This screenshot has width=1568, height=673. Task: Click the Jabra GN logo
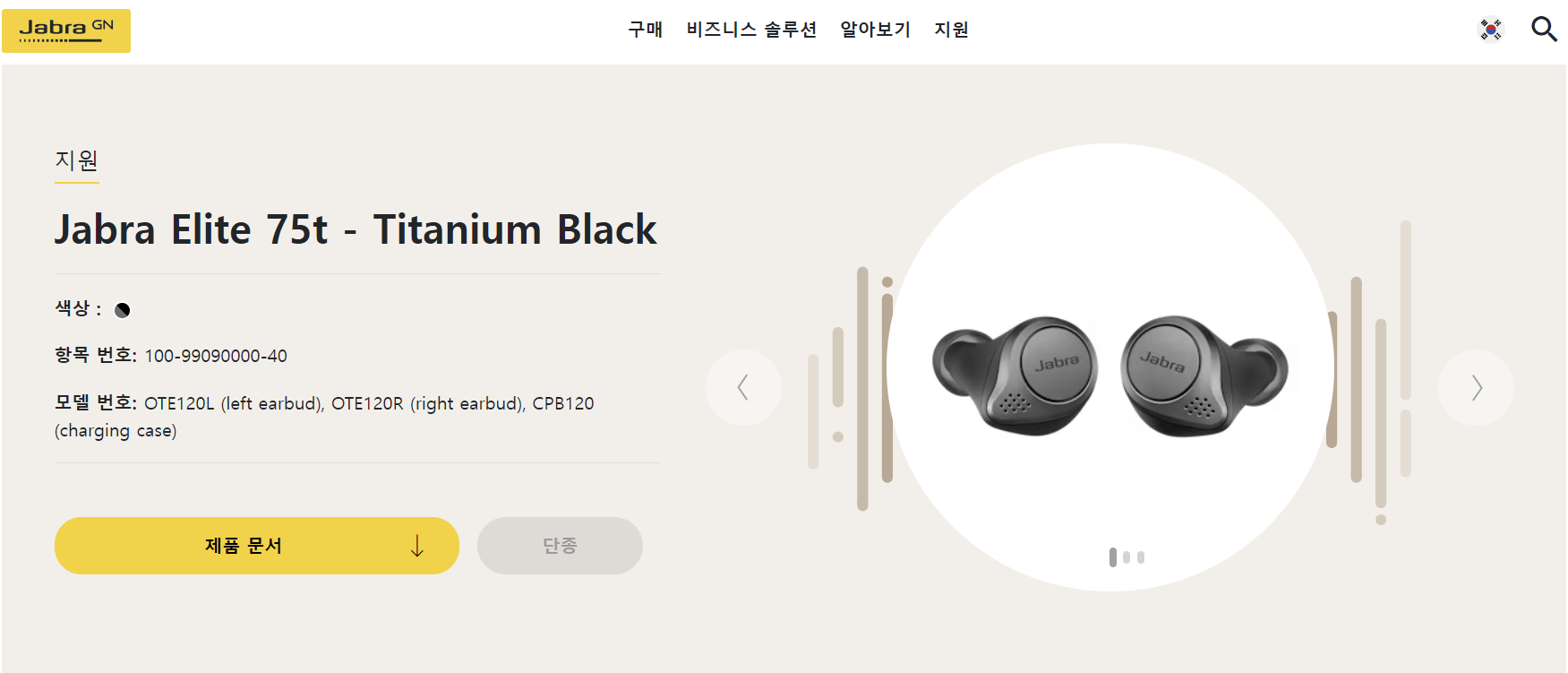click(x=65, y=30)
